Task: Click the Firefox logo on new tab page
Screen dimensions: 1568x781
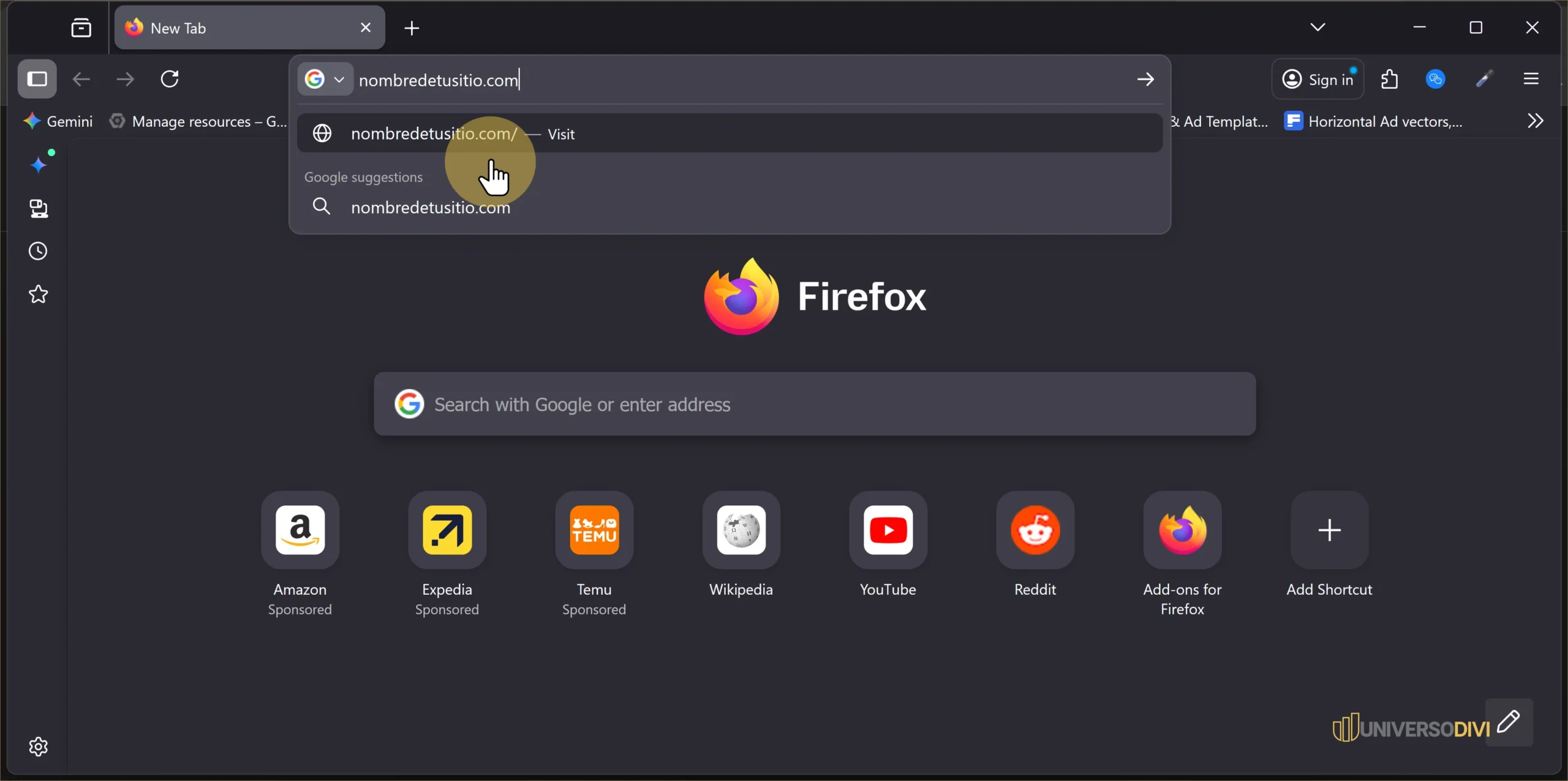Action: coord(815,296)
